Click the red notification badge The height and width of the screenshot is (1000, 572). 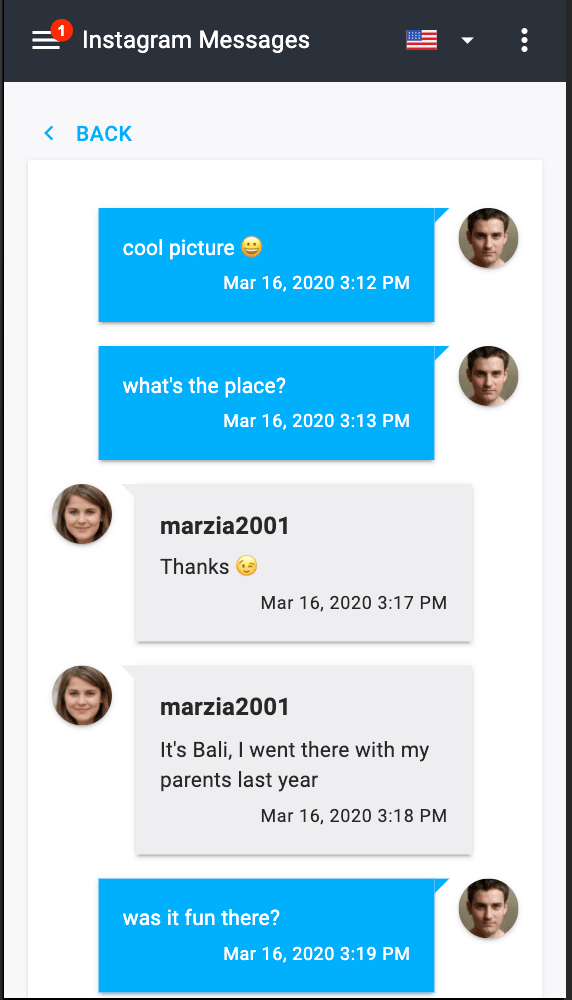point(61,30)
